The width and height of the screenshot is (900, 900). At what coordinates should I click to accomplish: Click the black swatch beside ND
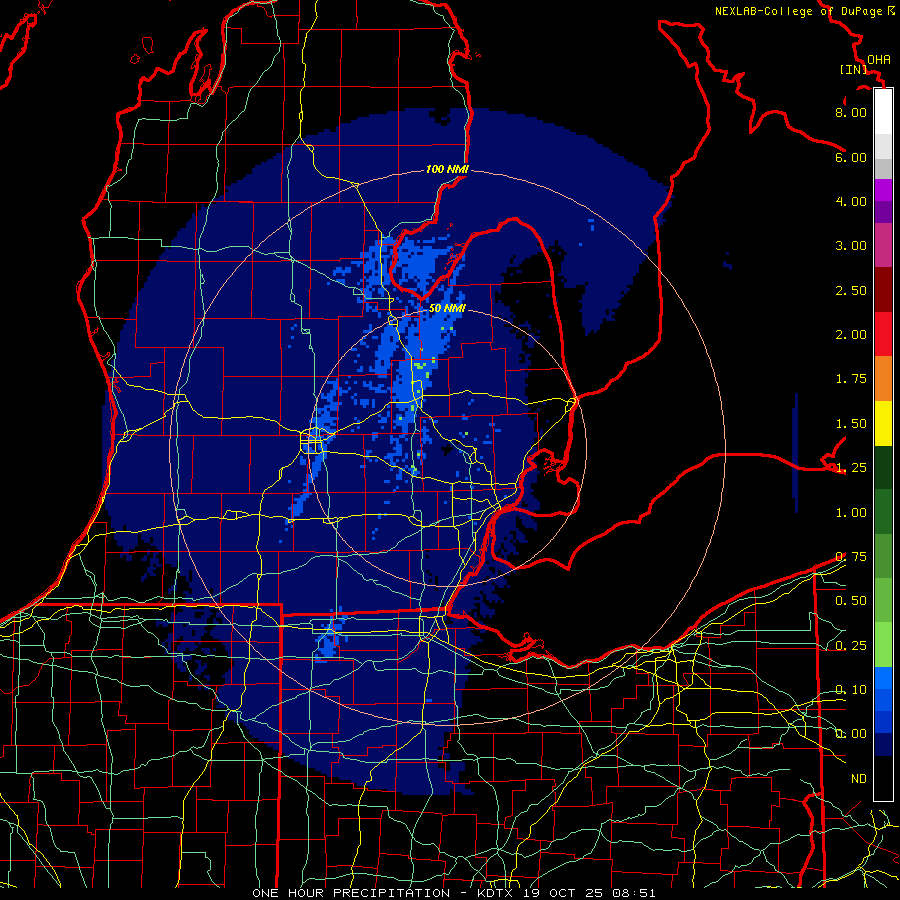883,778
